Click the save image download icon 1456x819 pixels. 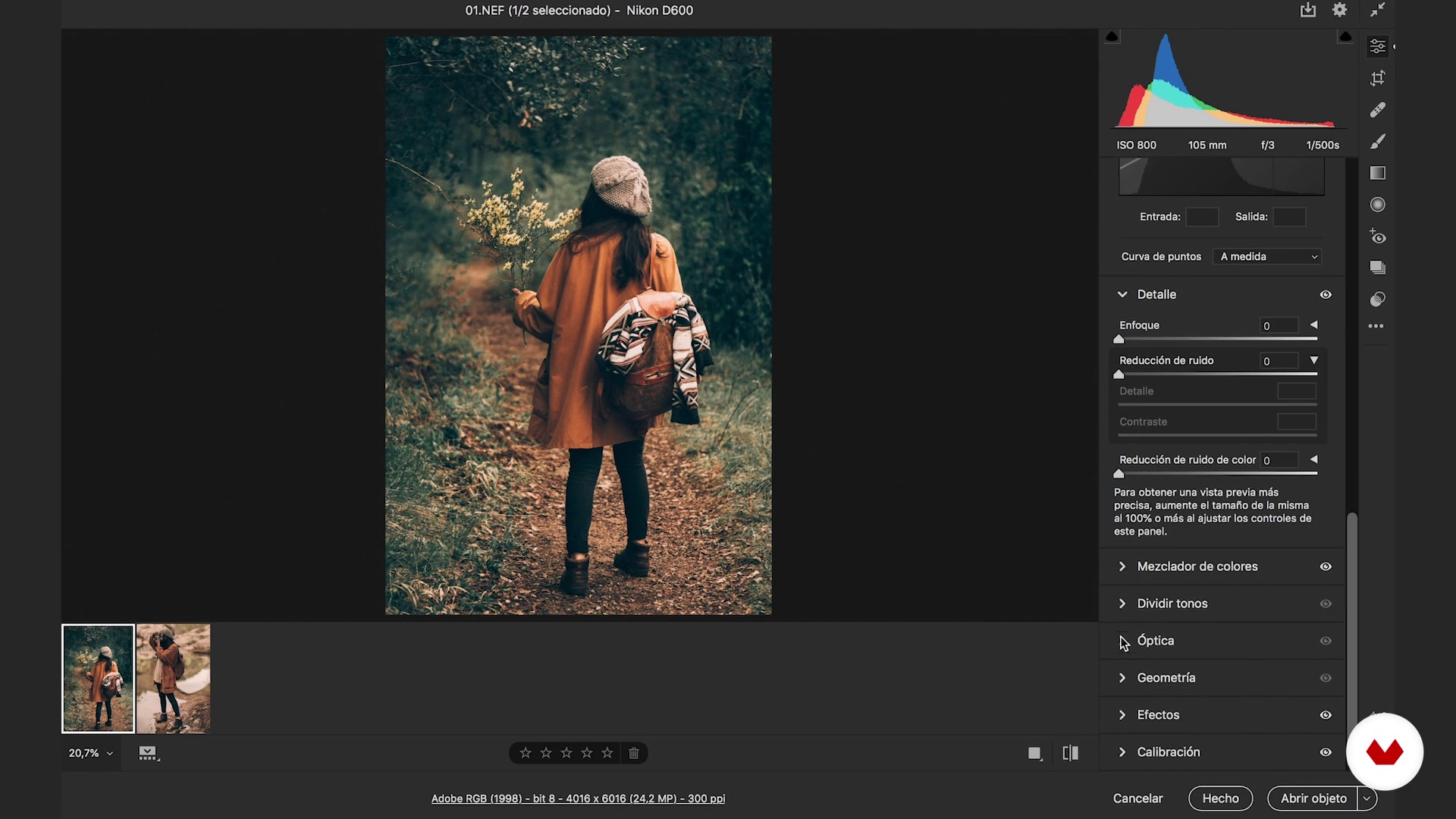(x=1308, y=10)
